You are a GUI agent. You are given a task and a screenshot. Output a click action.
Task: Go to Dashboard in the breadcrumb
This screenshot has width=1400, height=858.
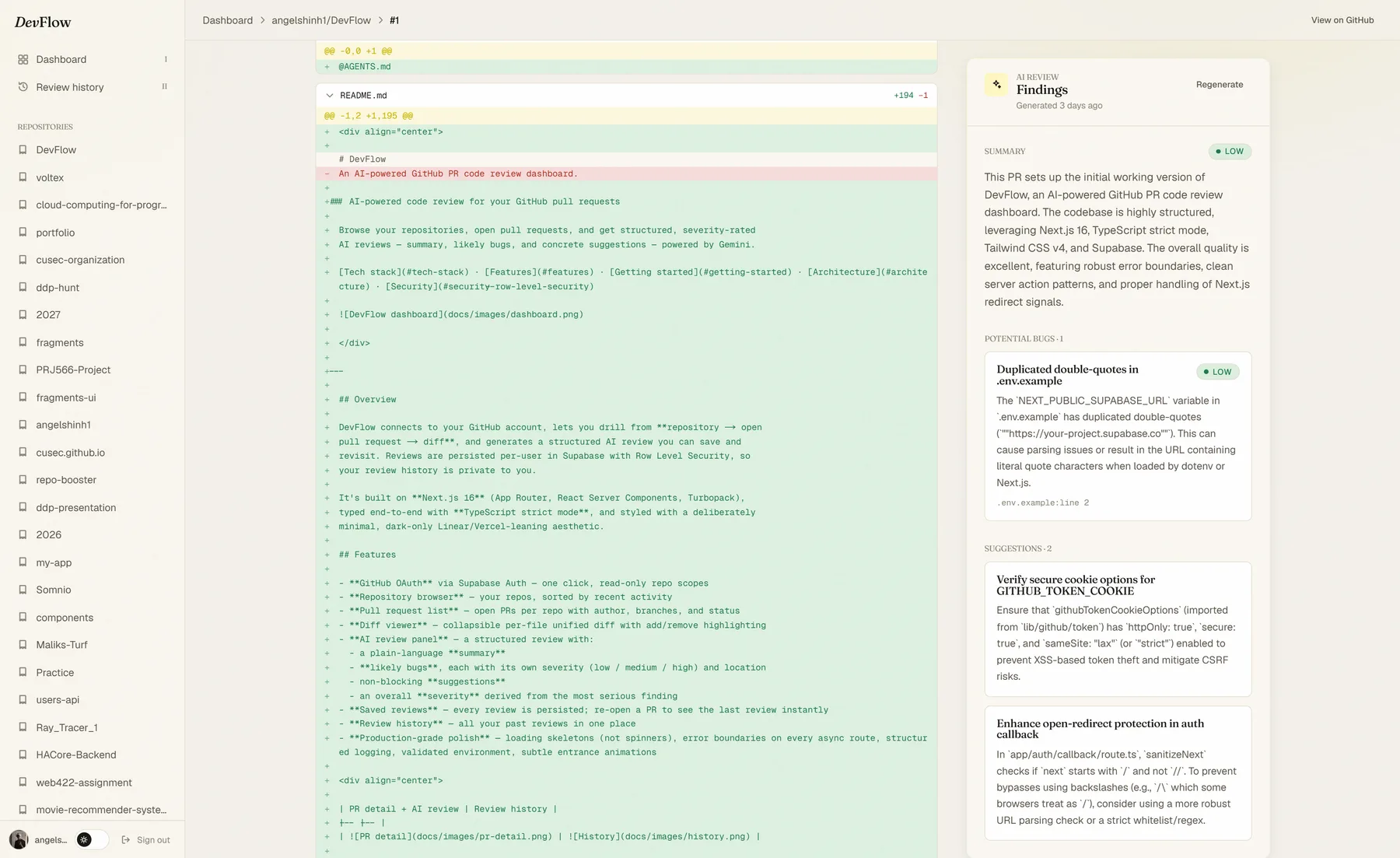click(x=227, y=20)
